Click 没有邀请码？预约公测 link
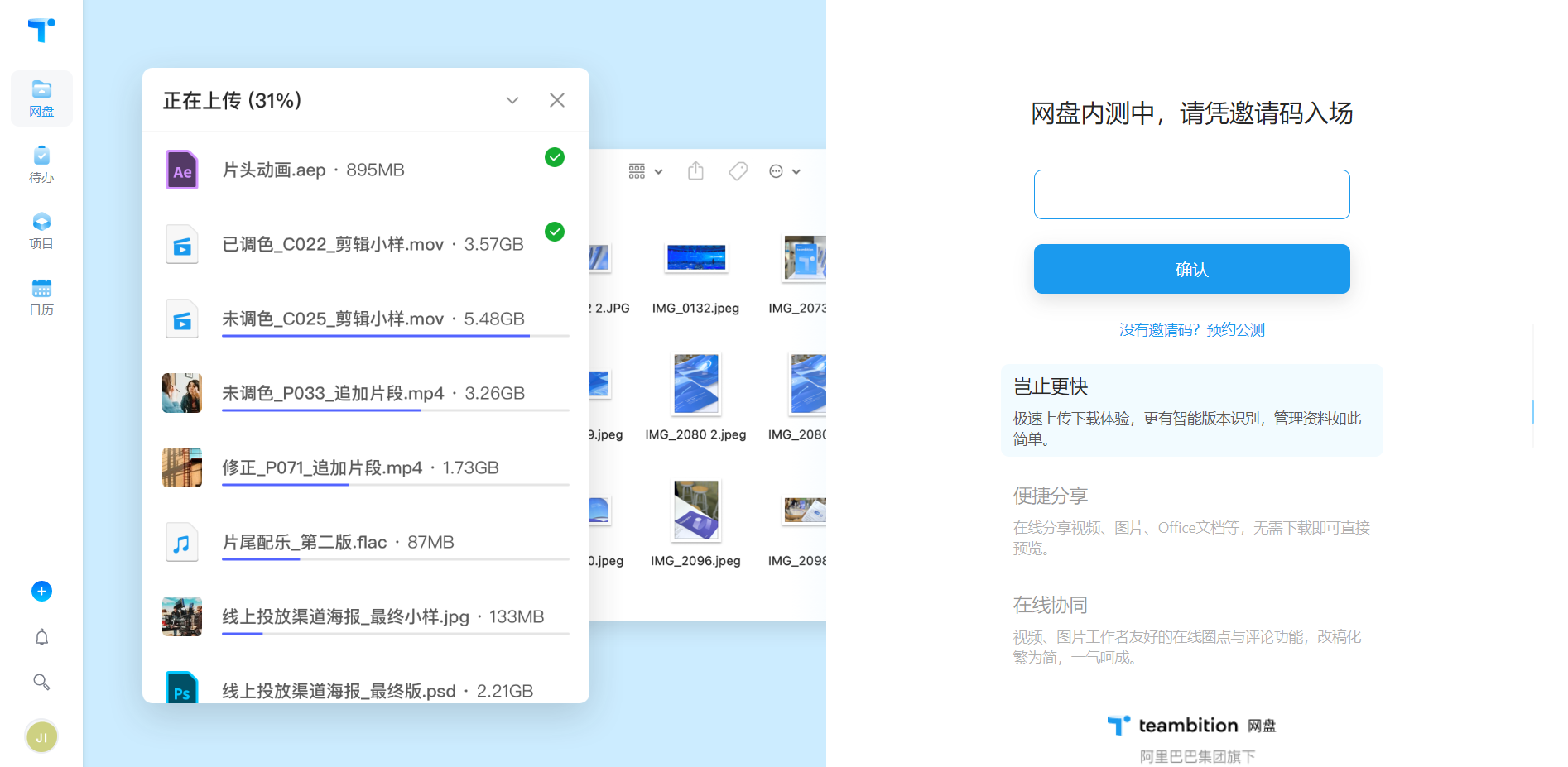 (x=1192, y=330)
